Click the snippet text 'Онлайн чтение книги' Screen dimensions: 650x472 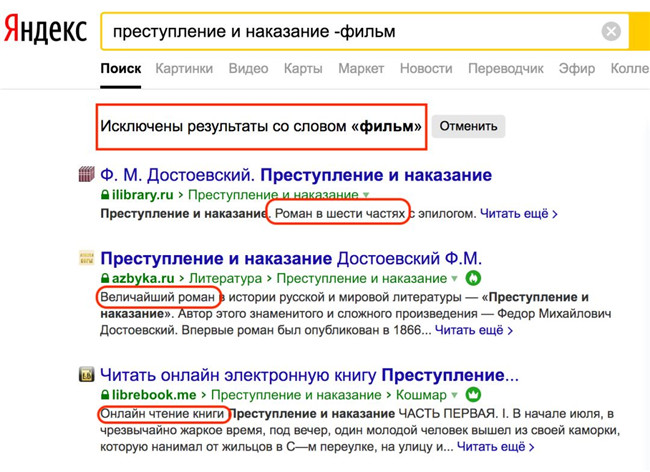click(162, 414)
